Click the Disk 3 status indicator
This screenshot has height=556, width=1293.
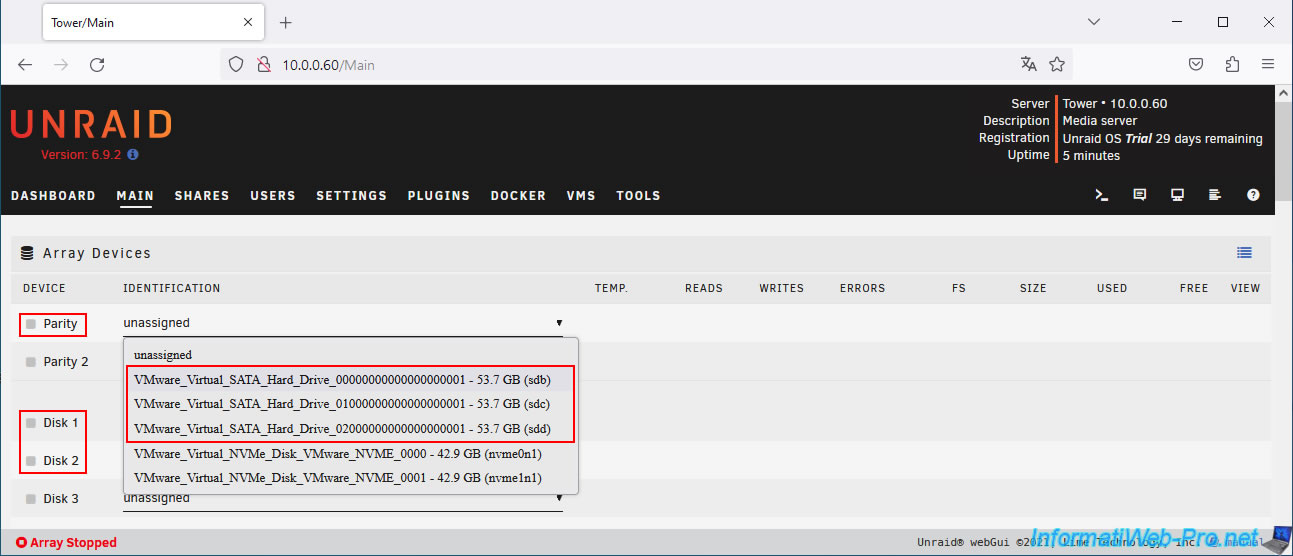point(31,499)
